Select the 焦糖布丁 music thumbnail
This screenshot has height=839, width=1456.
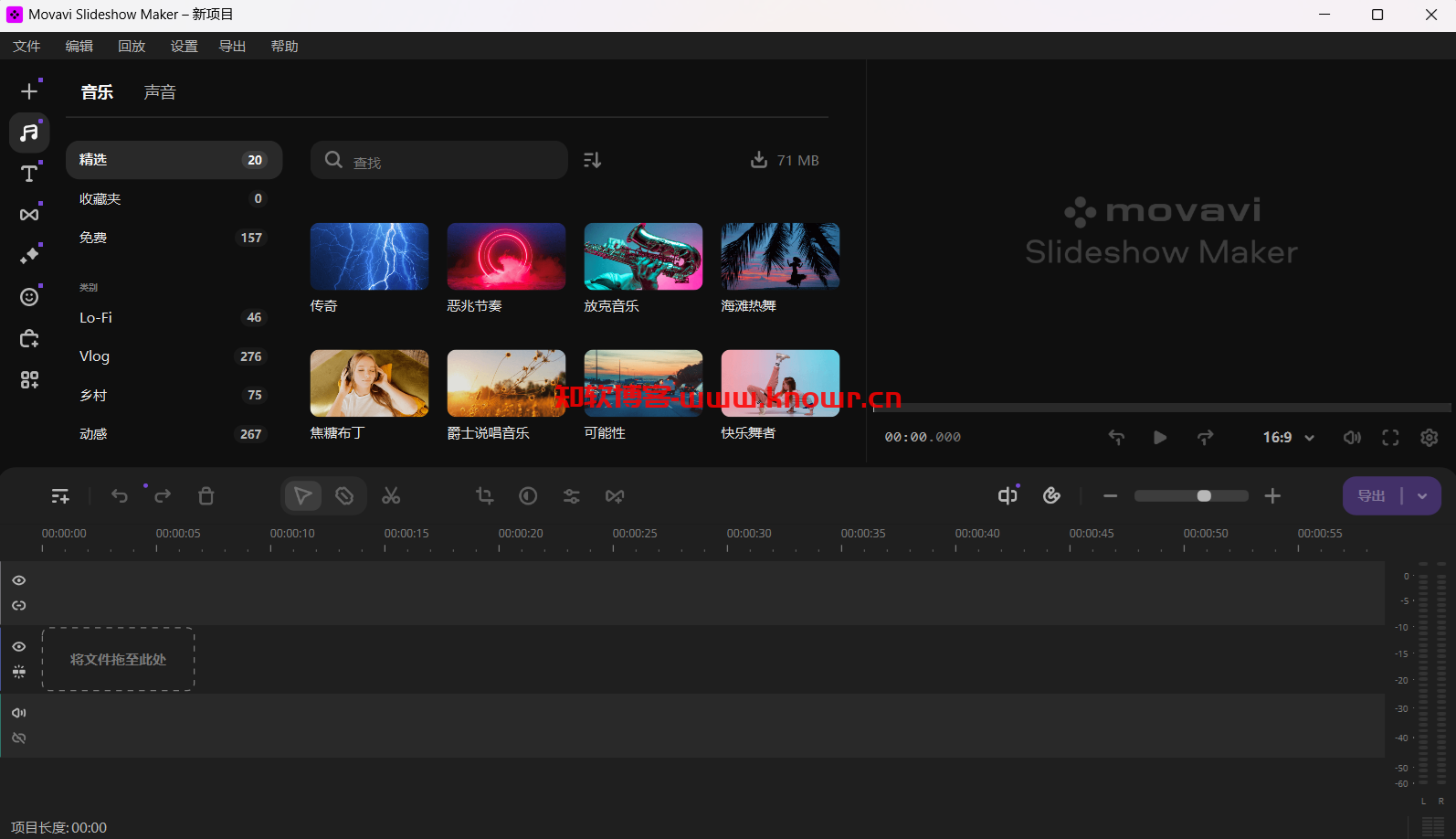[369, 384]
